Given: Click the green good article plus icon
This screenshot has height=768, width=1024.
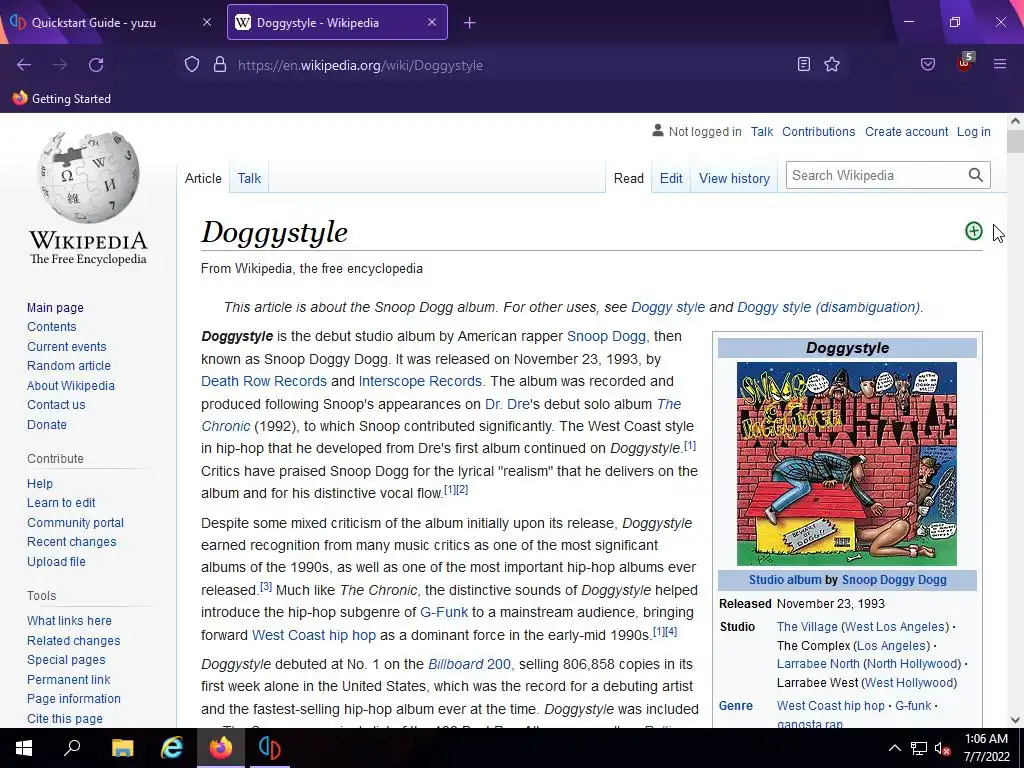Looking at the screenshot, I should coord(973,231).
